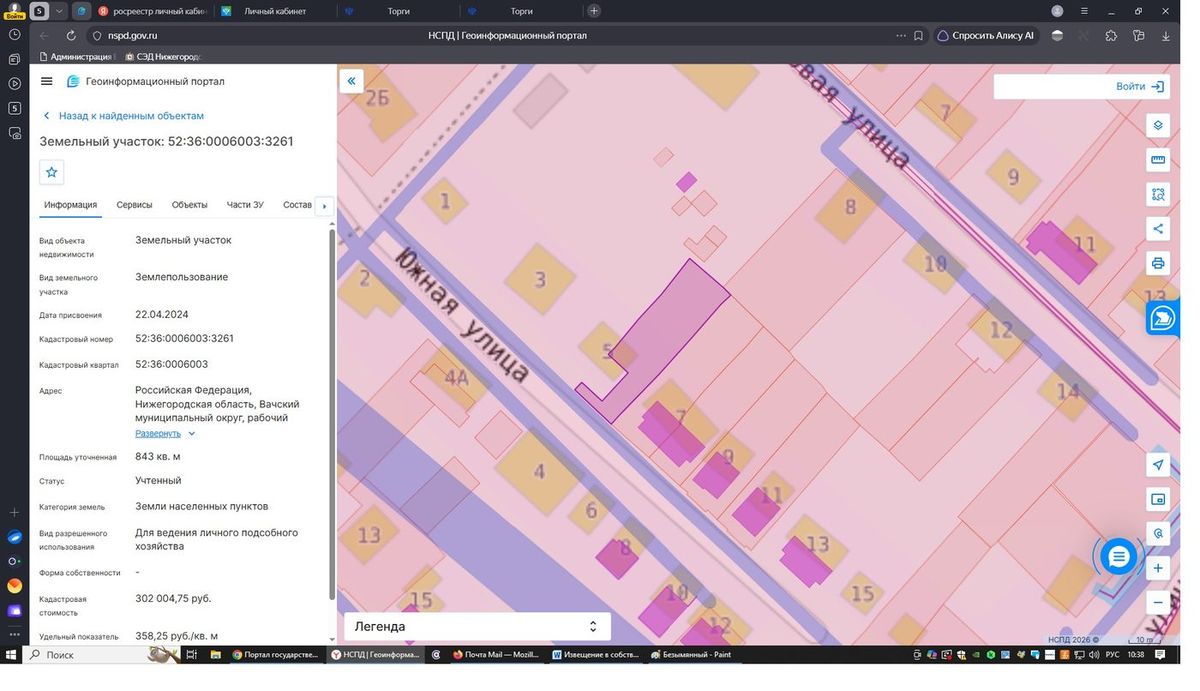Reload the page in the browser
1200x691 pixels.
coord(71,36)
